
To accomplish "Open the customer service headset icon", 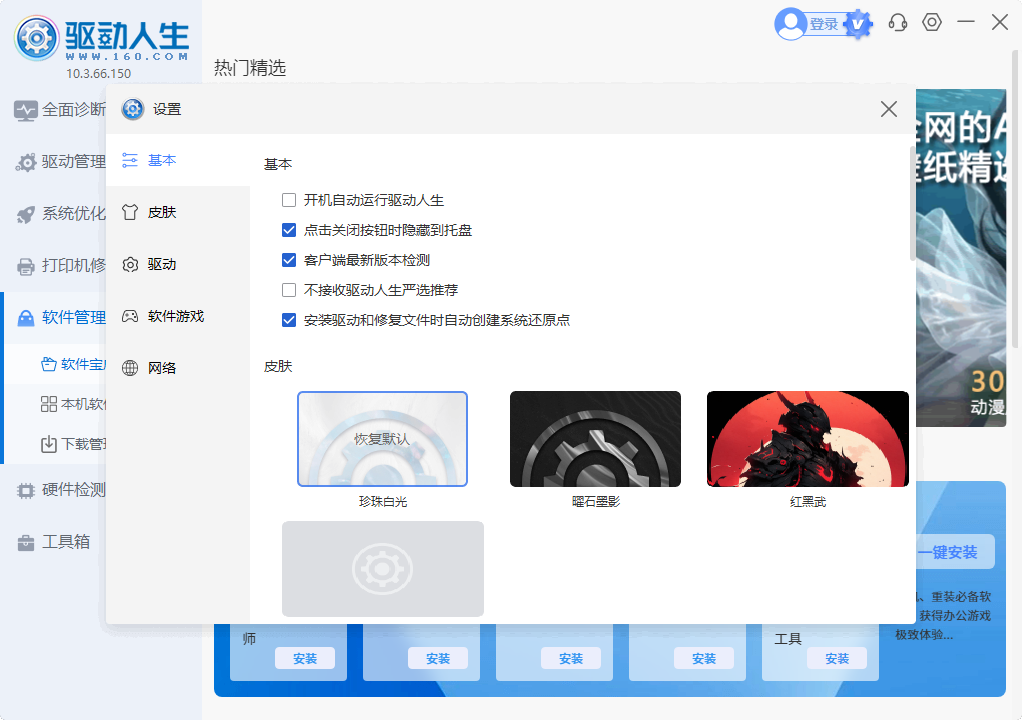I will [x=898, y=23].
